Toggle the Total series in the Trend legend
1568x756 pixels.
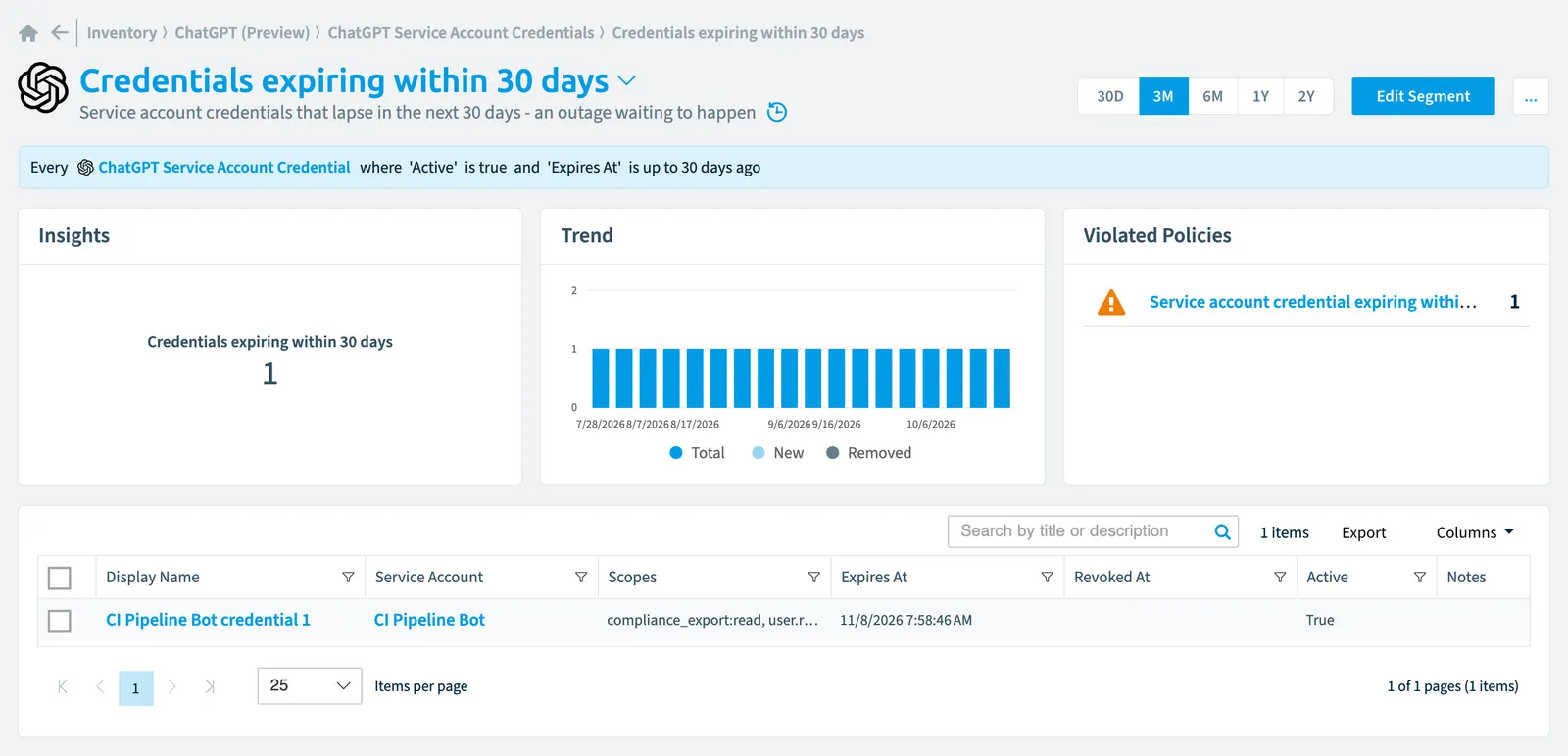697,453
